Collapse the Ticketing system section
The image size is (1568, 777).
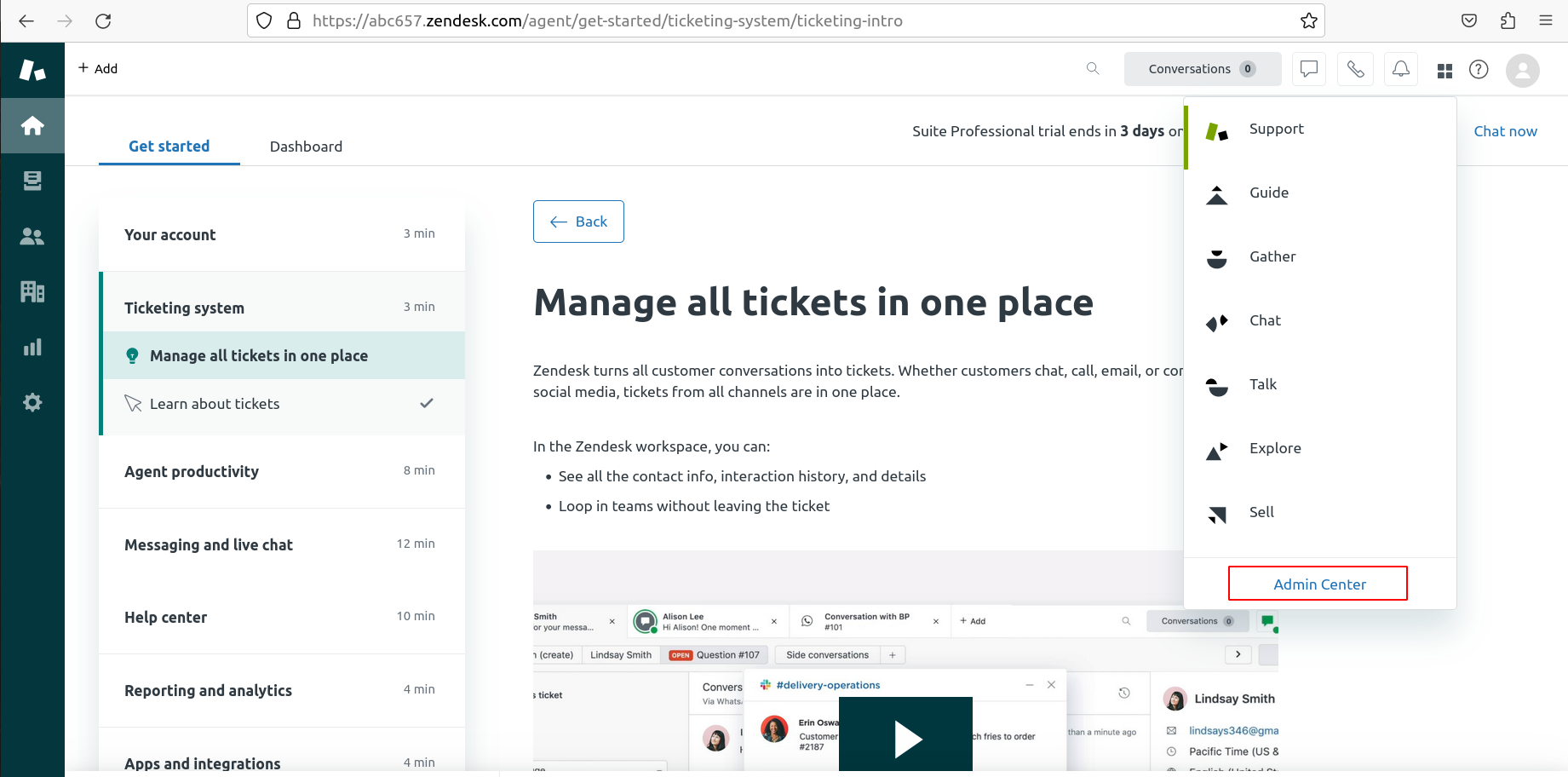pos(282,308)
